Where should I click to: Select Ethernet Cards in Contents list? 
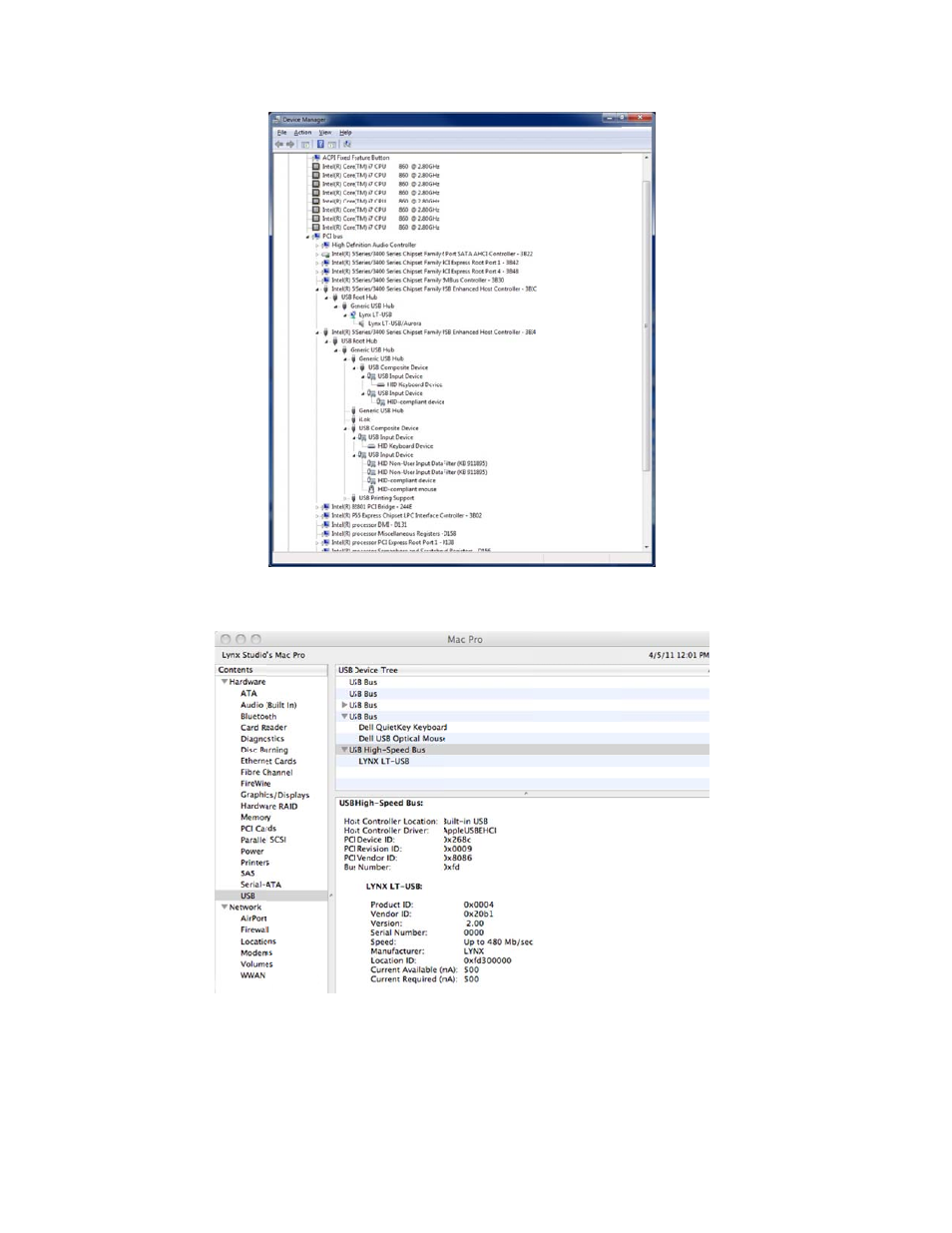click(268, 761)
